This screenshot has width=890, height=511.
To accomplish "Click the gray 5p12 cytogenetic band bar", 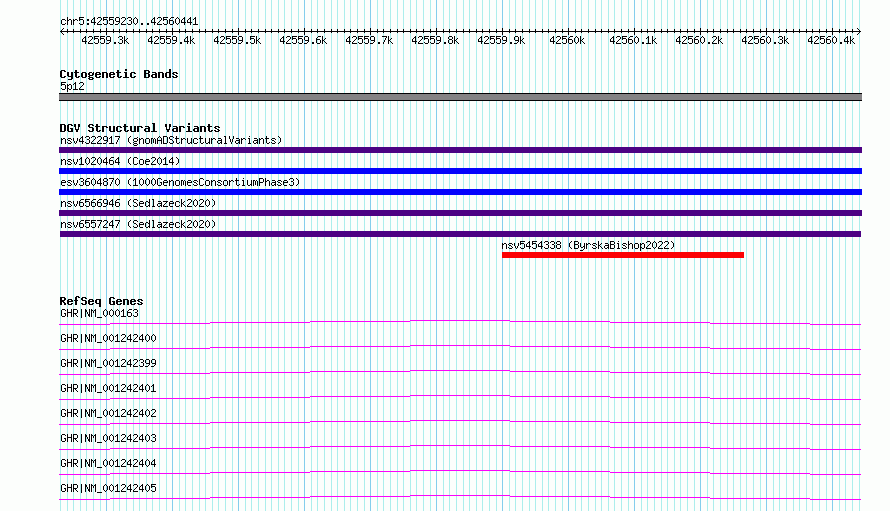I will (460, 97).
